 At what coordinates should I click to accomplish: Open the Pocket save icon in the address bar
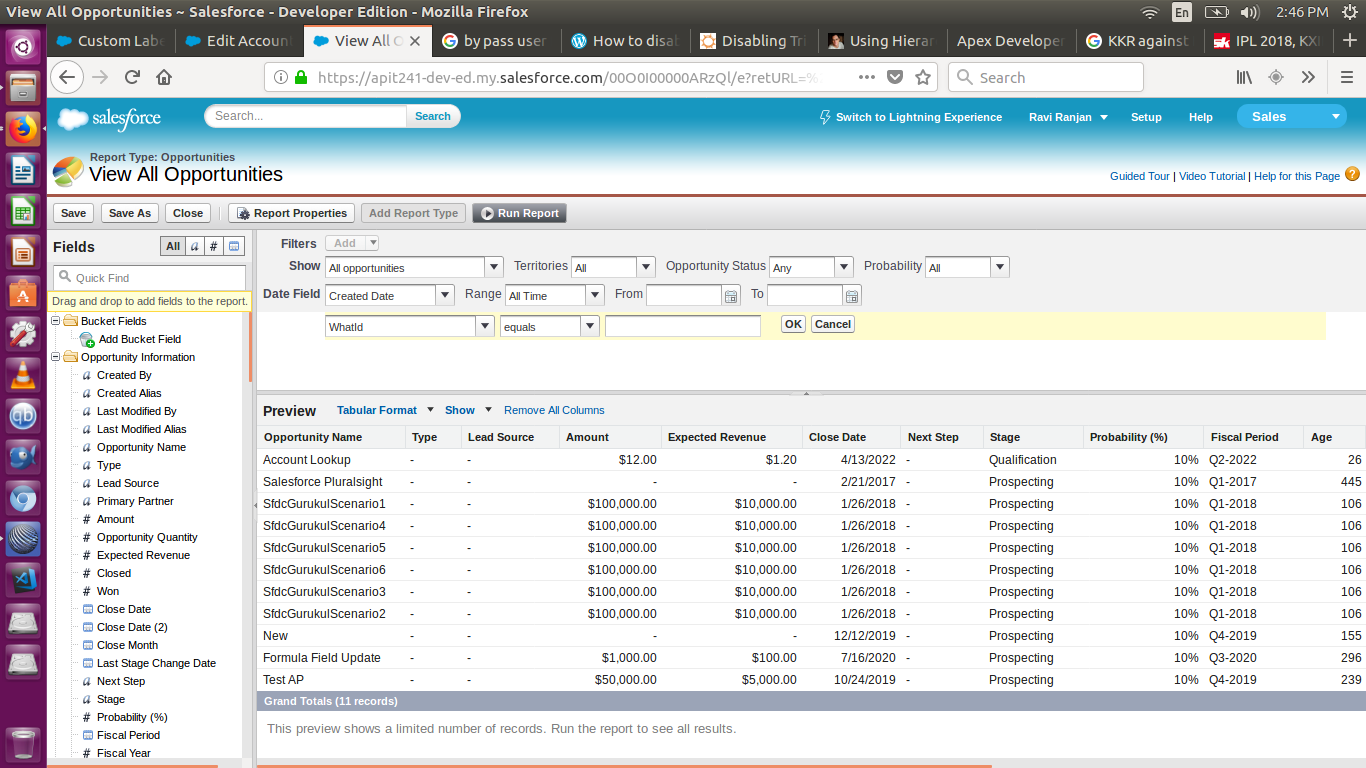click(895, 77)
